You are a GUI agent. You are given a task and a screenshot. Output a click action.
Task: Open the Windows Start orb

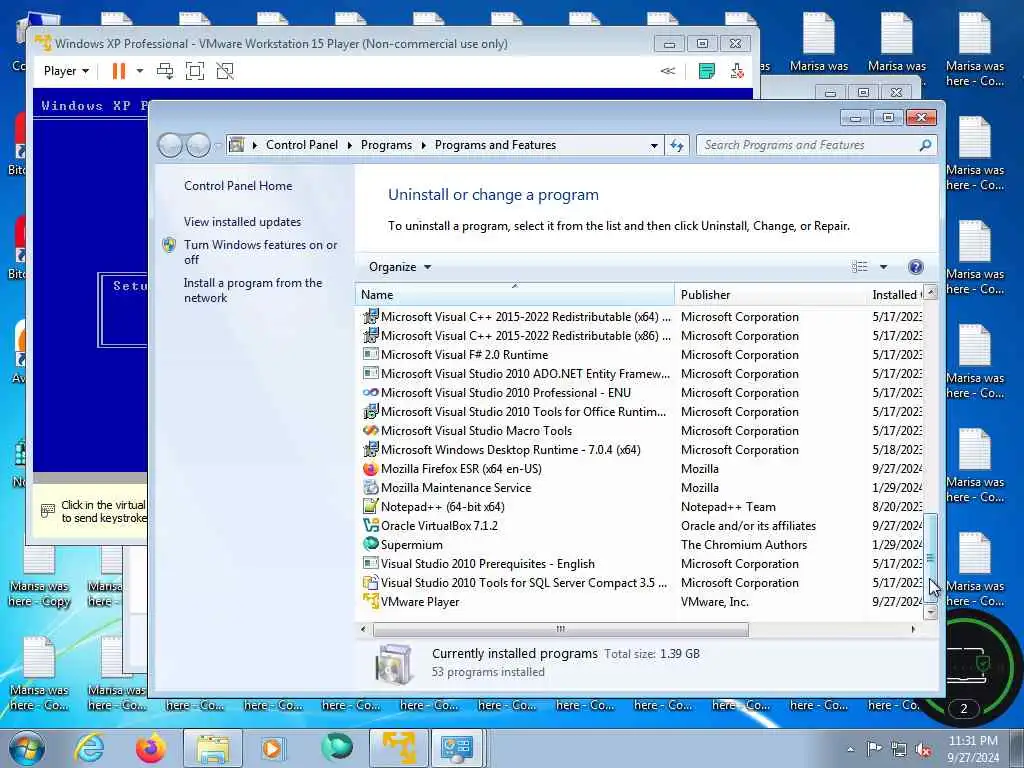click(27, 748)
